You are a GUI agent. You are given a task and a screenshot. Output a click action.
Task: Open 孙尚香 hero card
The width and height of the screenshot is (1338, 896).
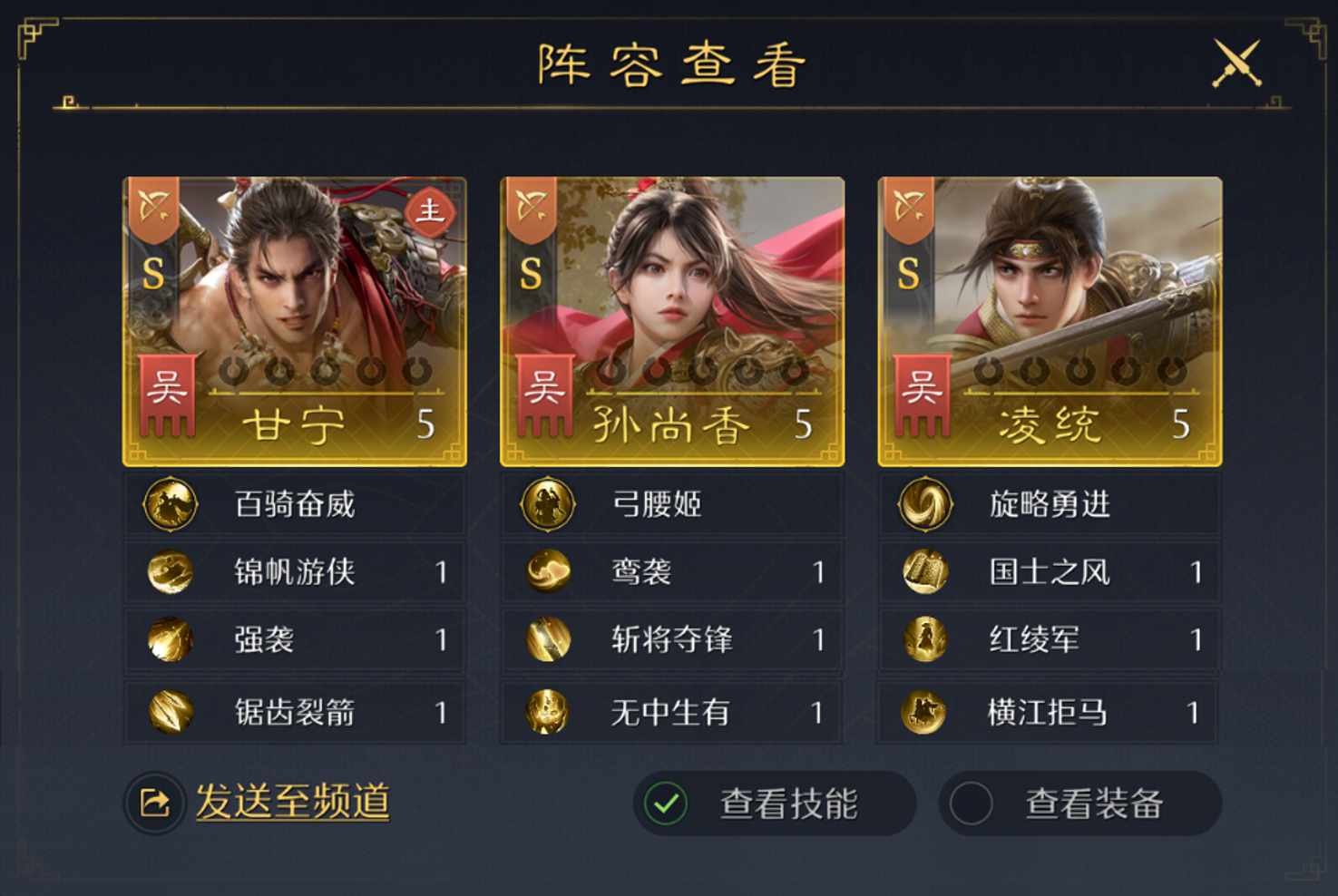pyautogui.click(x=672, y=321)
